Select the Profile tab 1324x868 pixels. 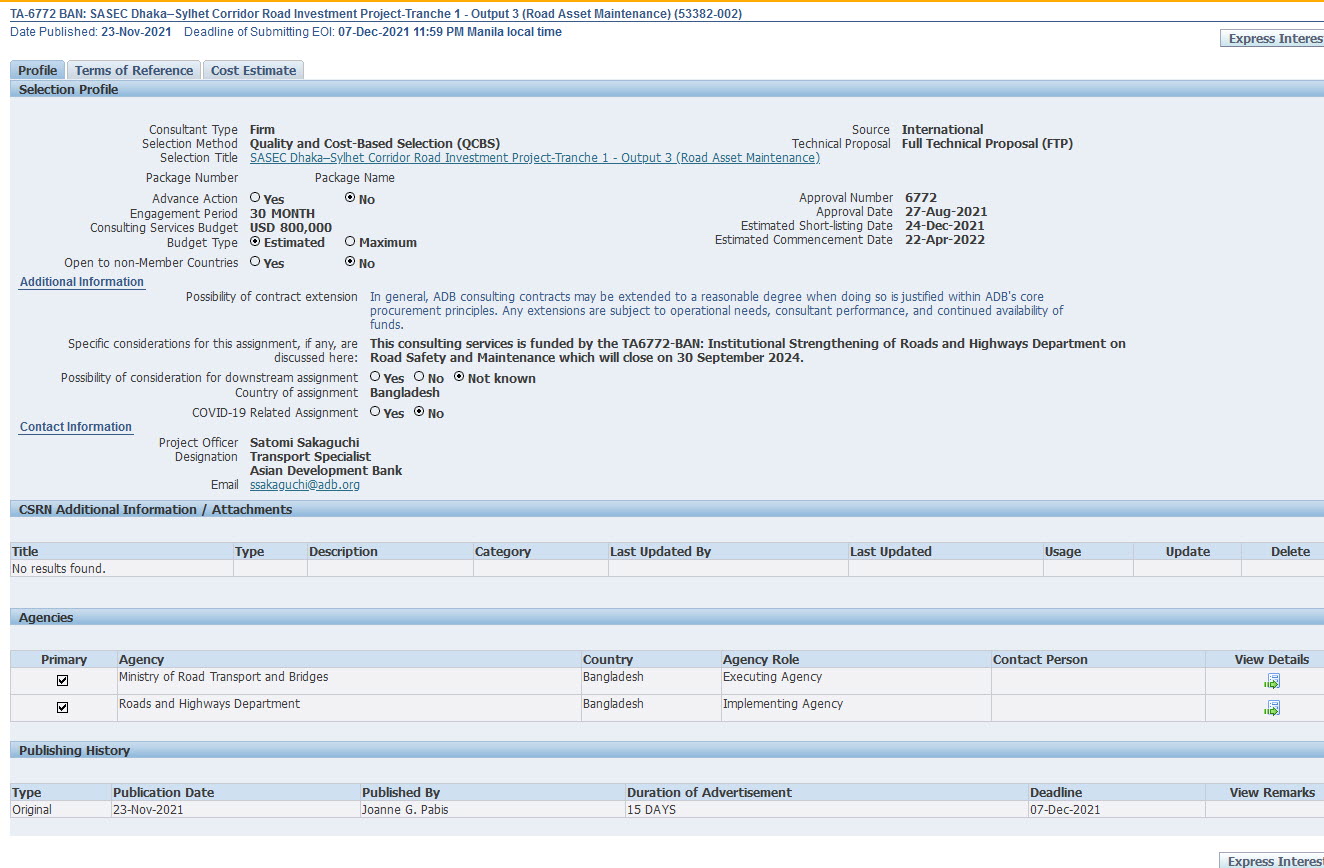pyautogui.click(x=37, y=70)
